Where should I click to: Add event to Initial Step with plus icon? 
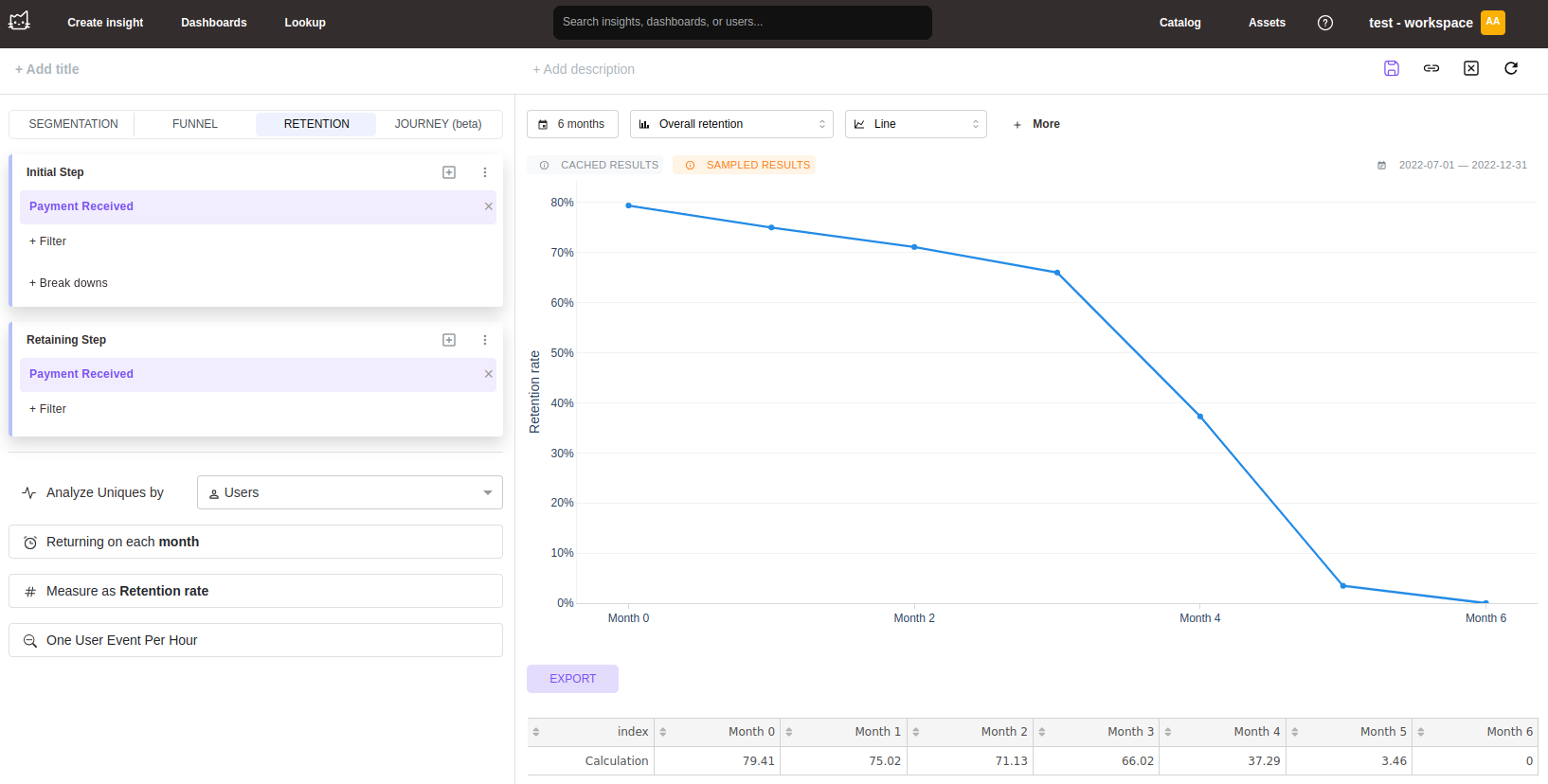coord(449,172)
